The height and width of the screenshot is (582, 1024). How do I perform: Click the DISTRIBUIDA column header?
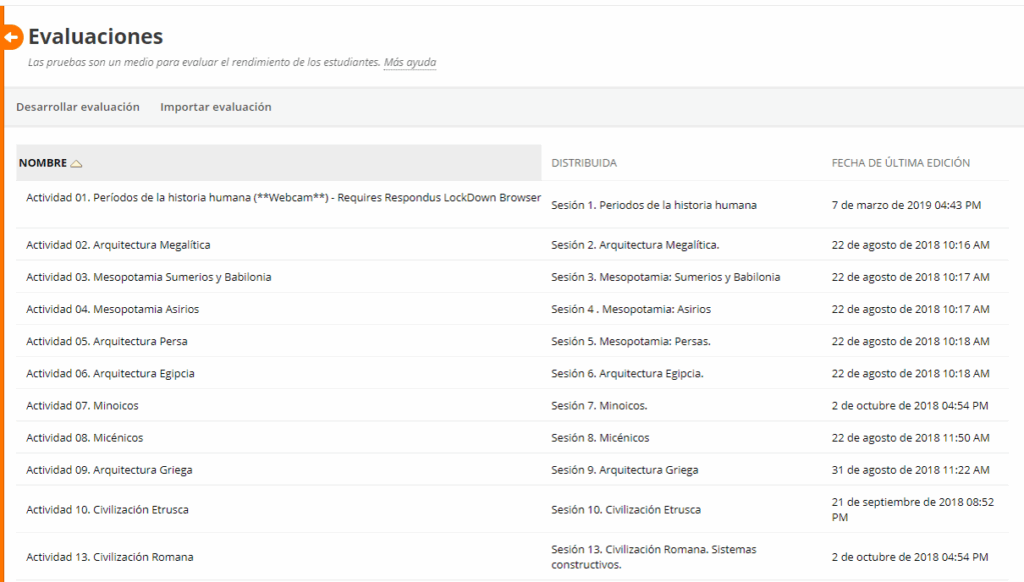tap(584, 163)
